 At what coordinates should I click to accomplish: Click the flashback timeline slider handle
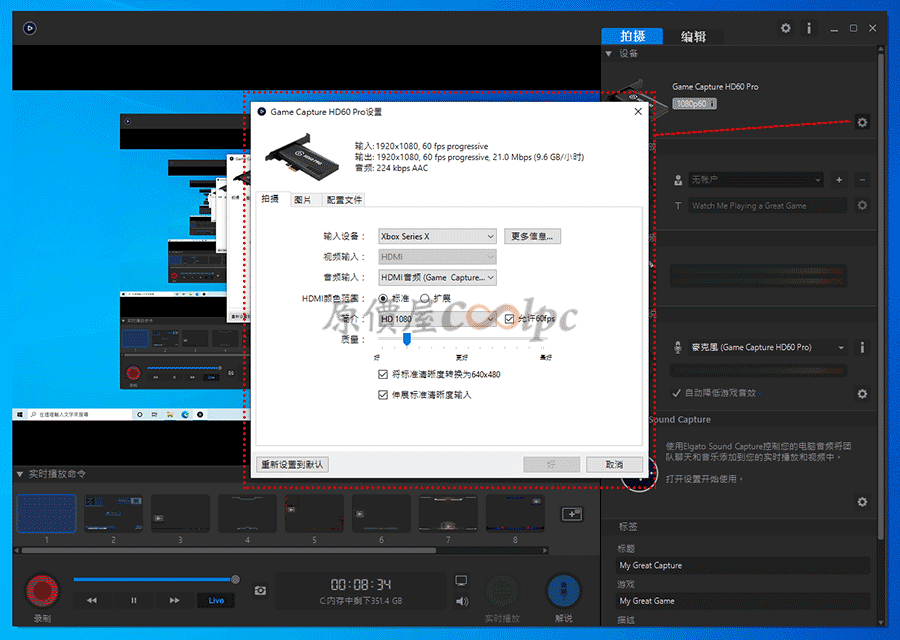[x=235, y=579]
